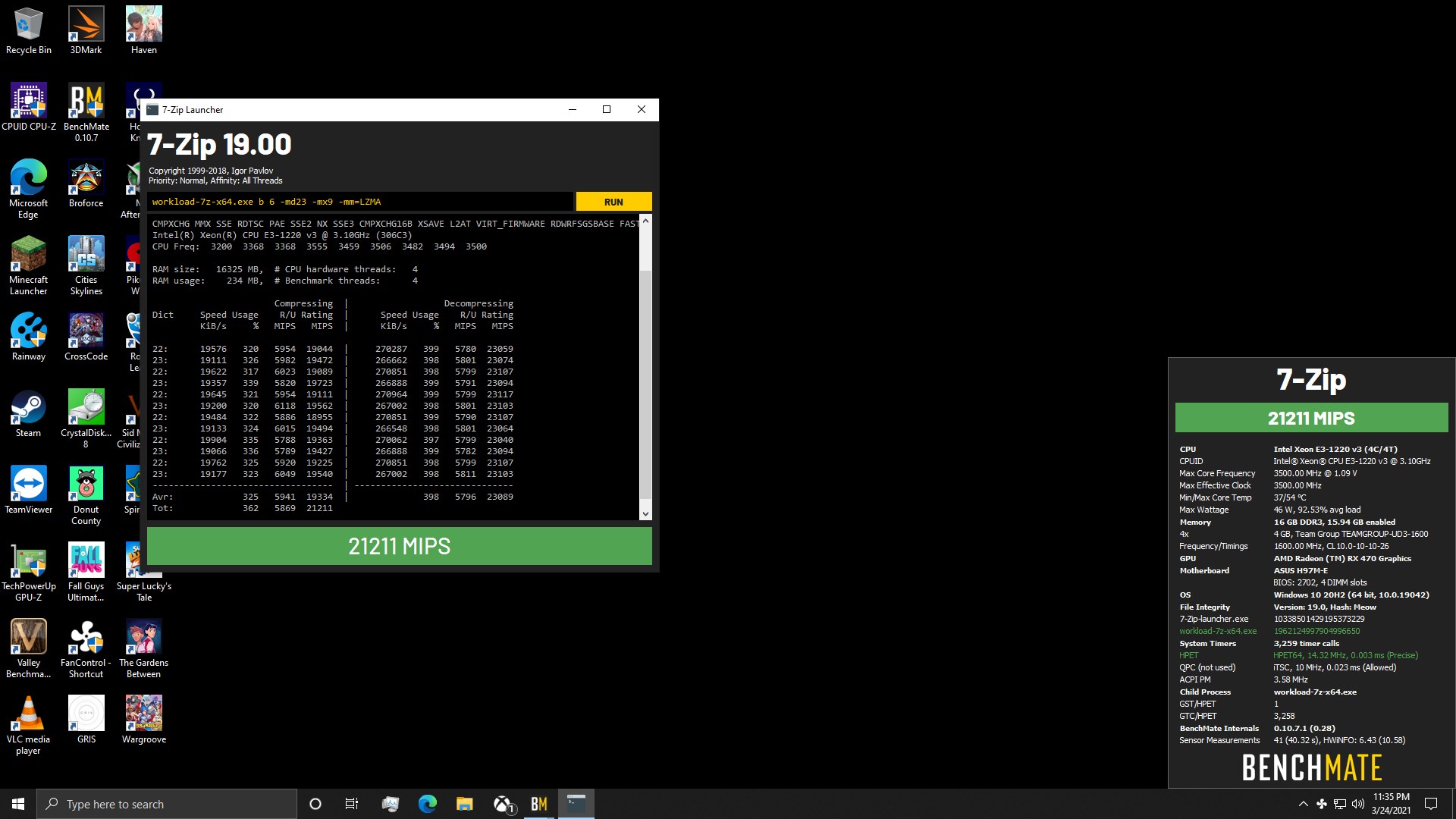Open TeamViewer desktop shortcut

click(29, 491)
